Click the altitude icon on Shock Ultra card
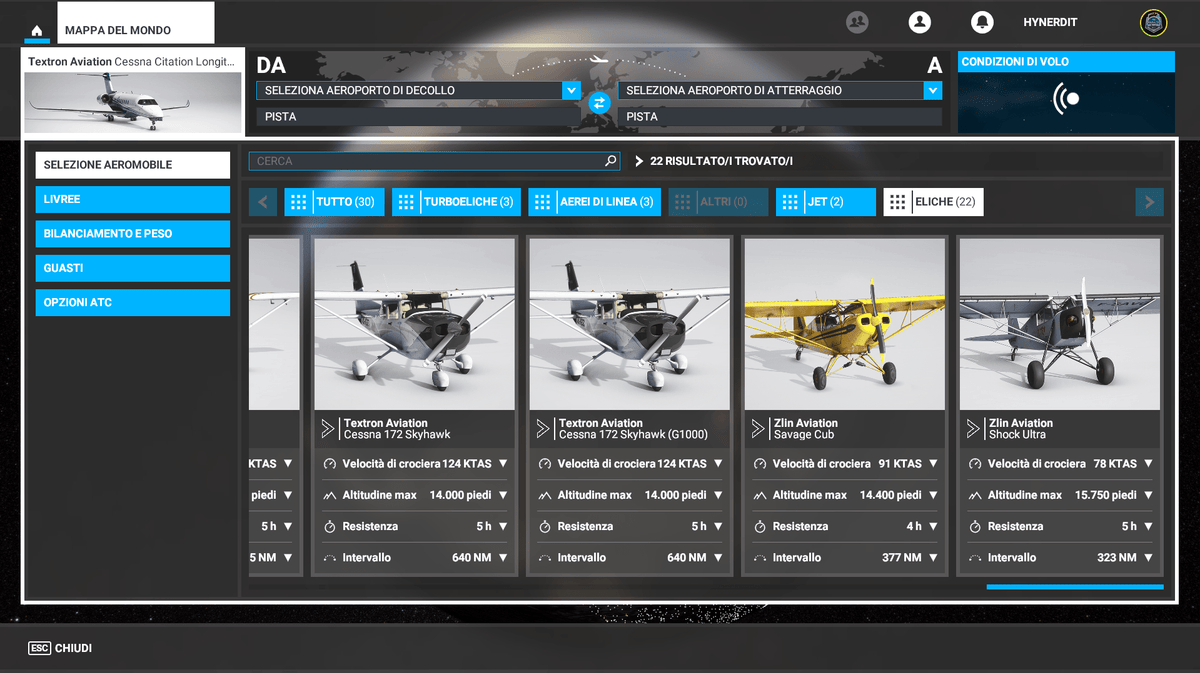The height and width of the screenshot is (673, 1200). click(x=975, y=495)
